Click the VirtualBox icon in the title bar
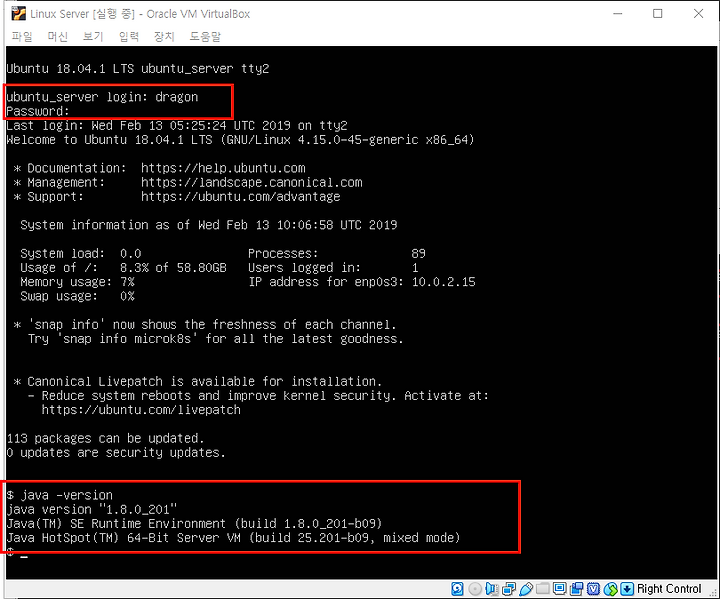The image size is (720, 599). 18,14
